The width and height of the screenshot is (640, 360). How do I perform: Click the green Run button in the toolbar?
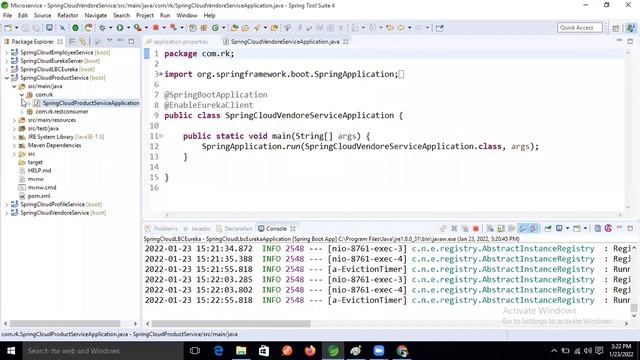[x=120, y=28]
